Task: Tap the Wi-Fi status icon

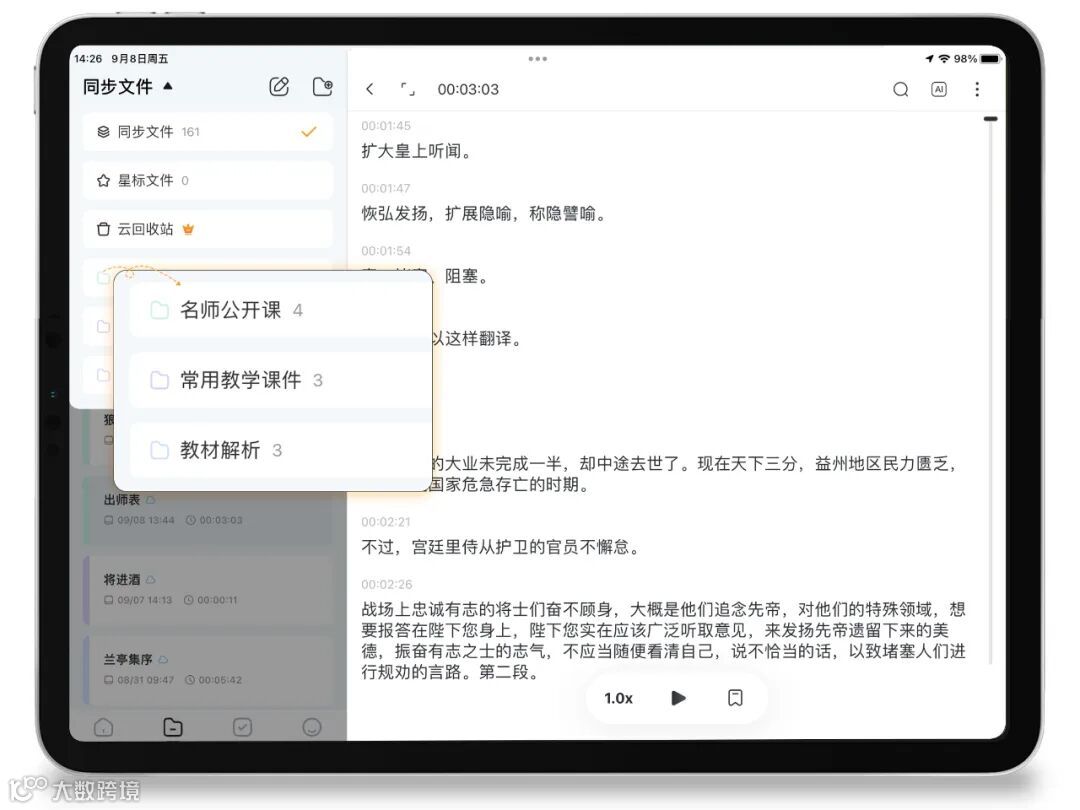Action: click(x=944, y=59)
